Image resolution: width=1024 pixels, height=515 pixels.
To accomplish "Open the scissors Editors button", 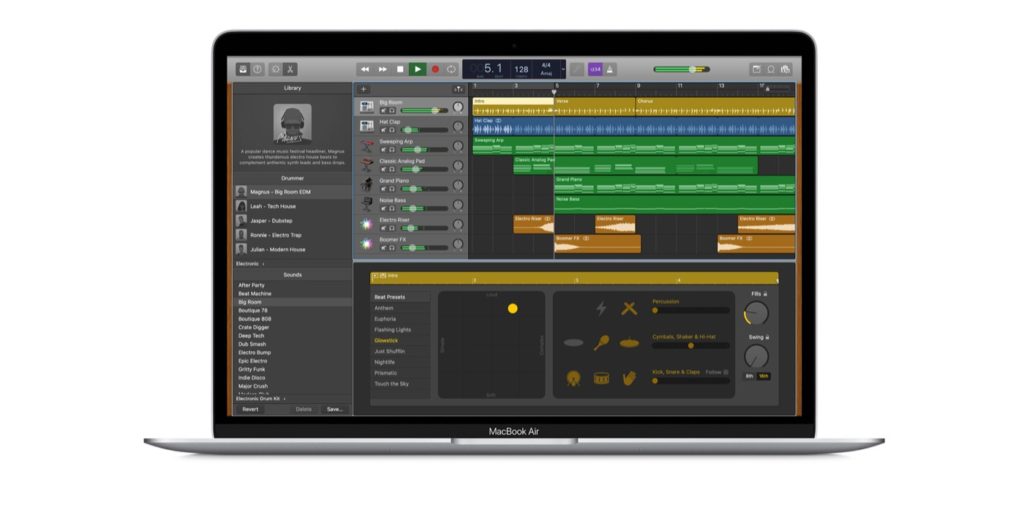I will [x=290, y=69].
